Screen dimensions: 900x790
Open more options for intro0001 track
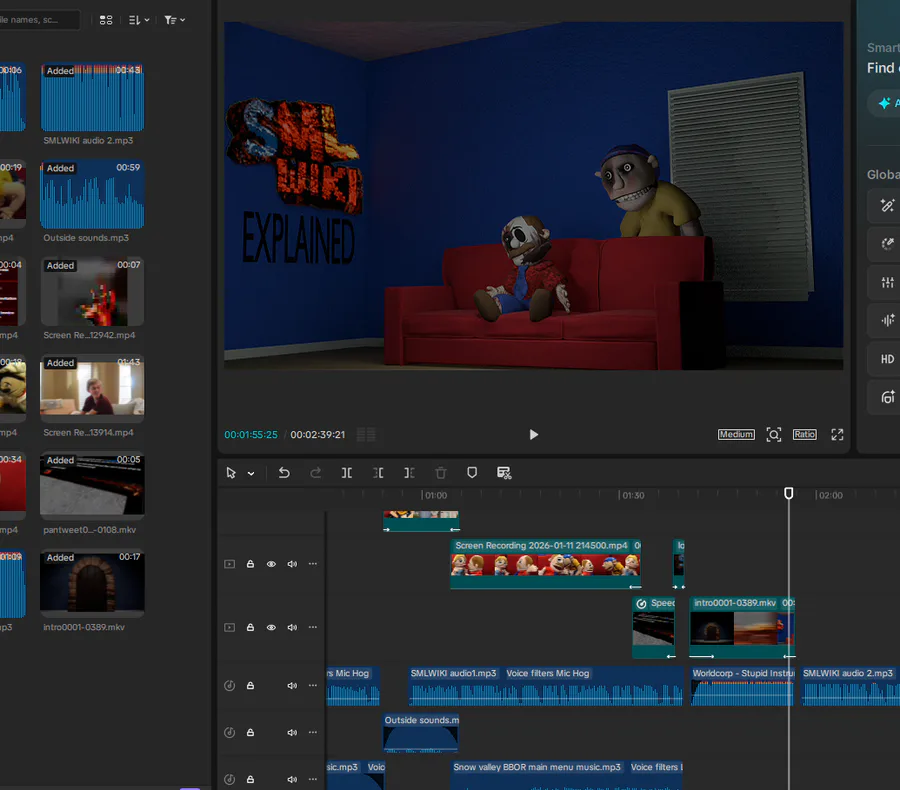(x=313, y=627)
